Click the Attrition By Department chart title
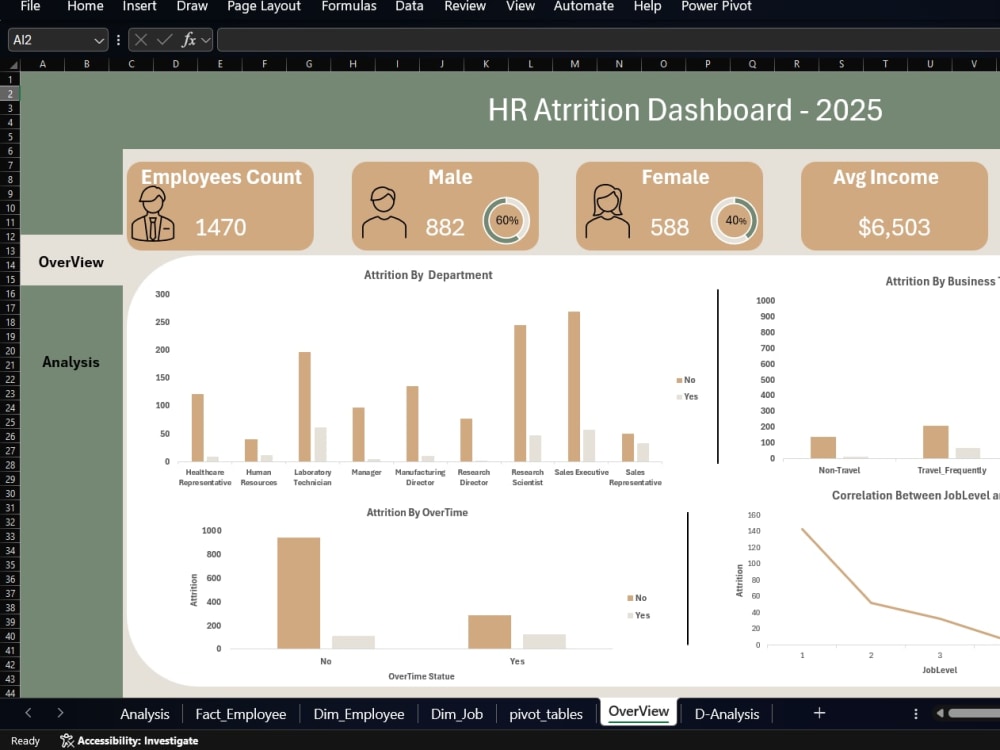 (428, 275)
